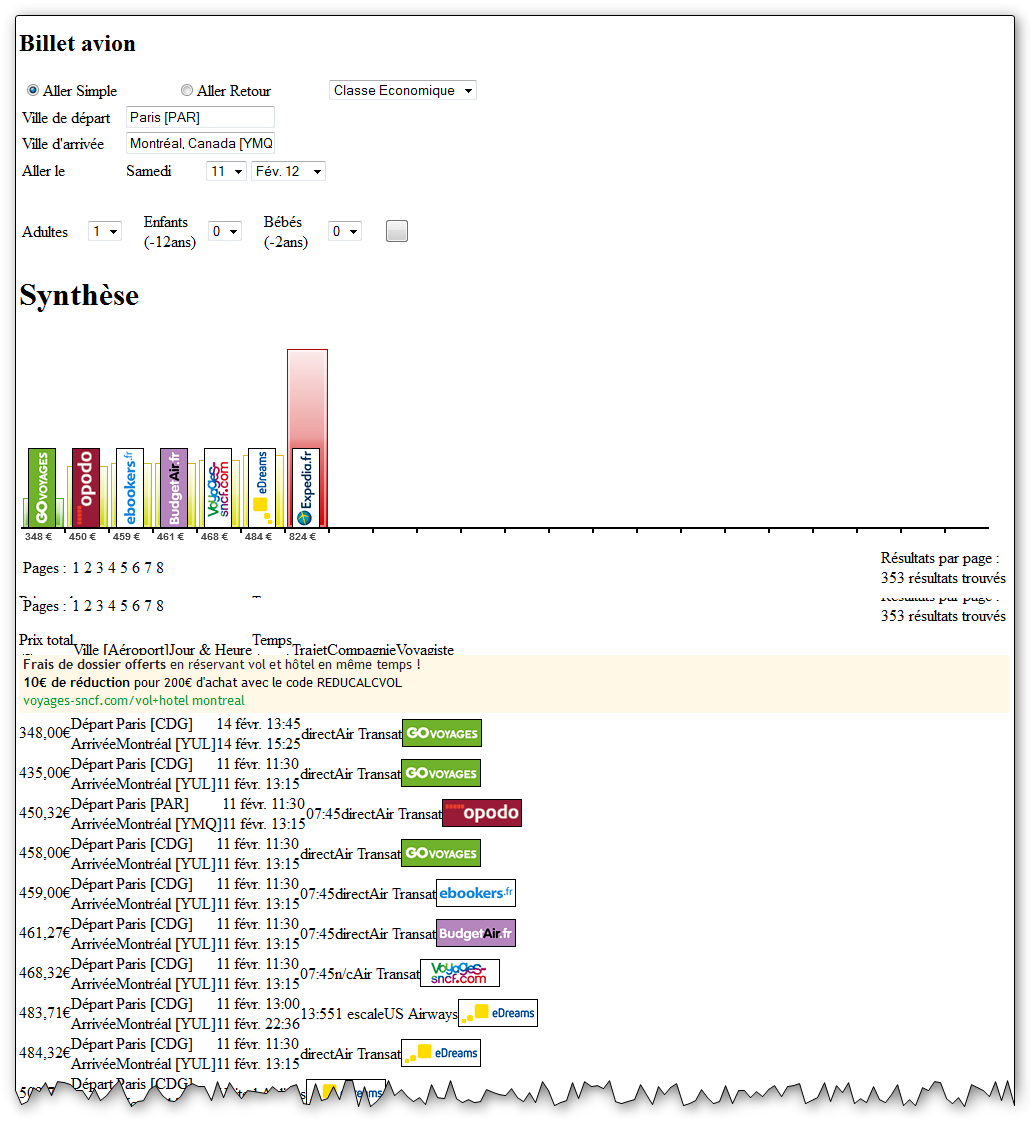Open the Classe Economique dropdown
Screen dimensions: 1030x1122
click(x=402, y=90)
